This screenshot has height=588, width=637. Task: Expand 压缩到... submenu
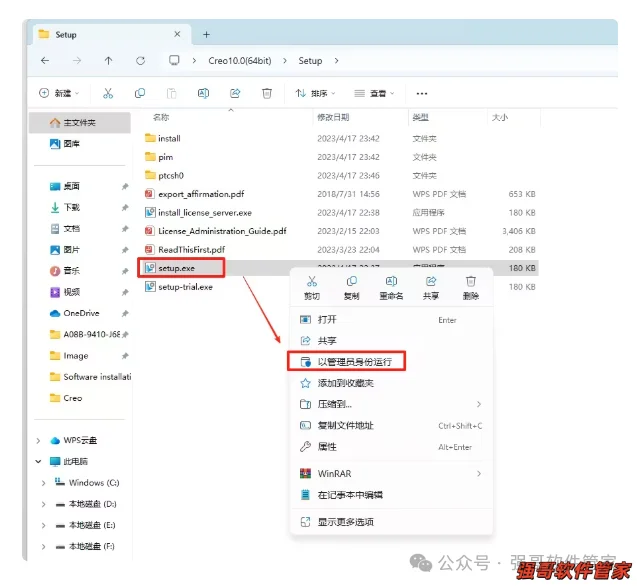pyautogui.click(x=391, y=404)
